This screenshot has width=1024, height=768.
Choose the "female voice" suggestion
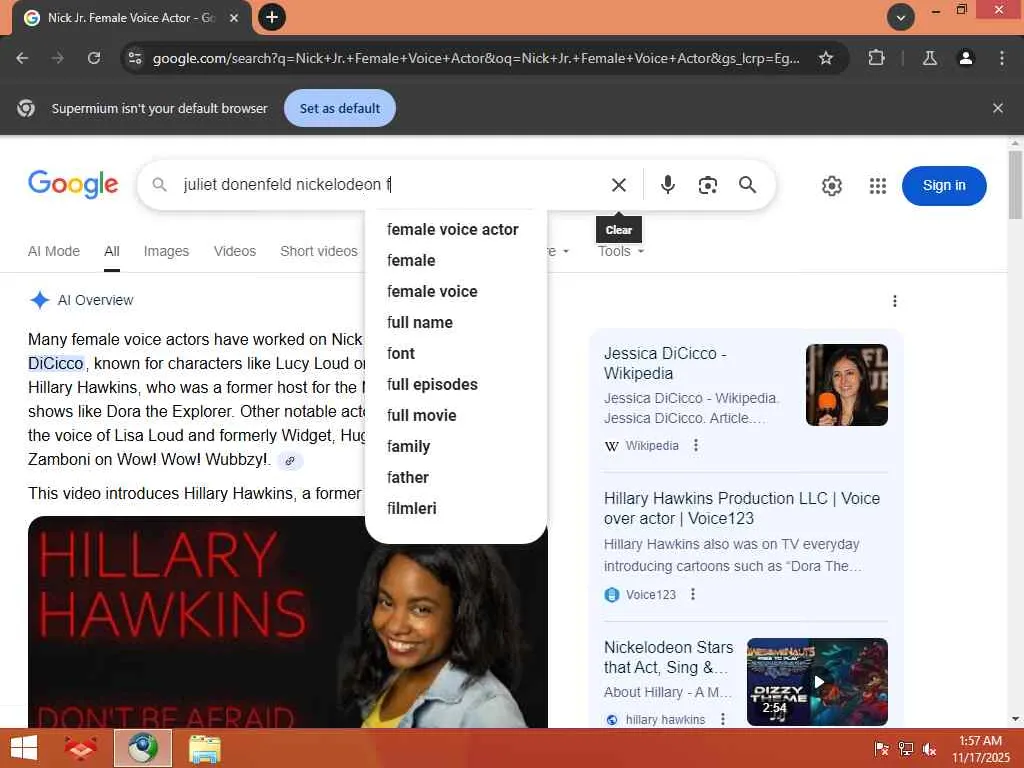(x=455, y=291)
